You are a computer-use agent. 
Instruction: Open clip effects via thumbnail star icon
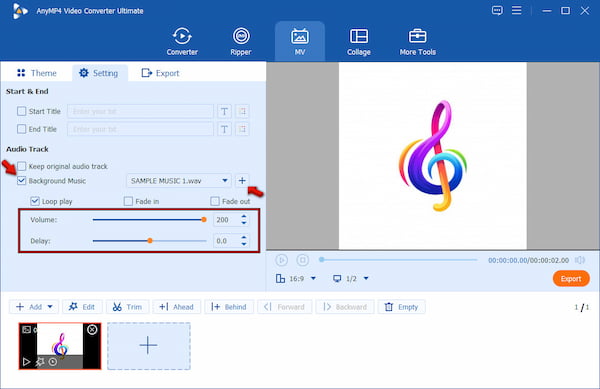pyautogui.click(x=39, y=361)
